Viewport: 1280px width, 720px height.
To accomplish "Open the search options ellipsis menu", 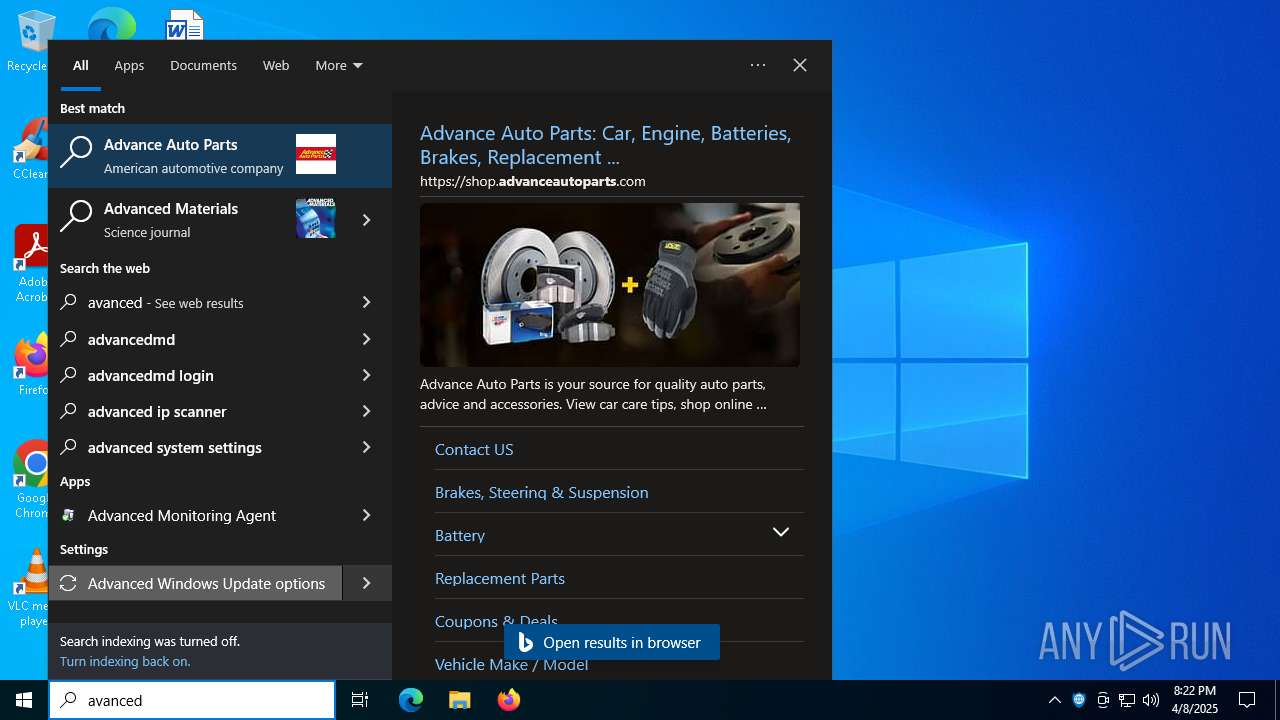I will tap(758, 65).
